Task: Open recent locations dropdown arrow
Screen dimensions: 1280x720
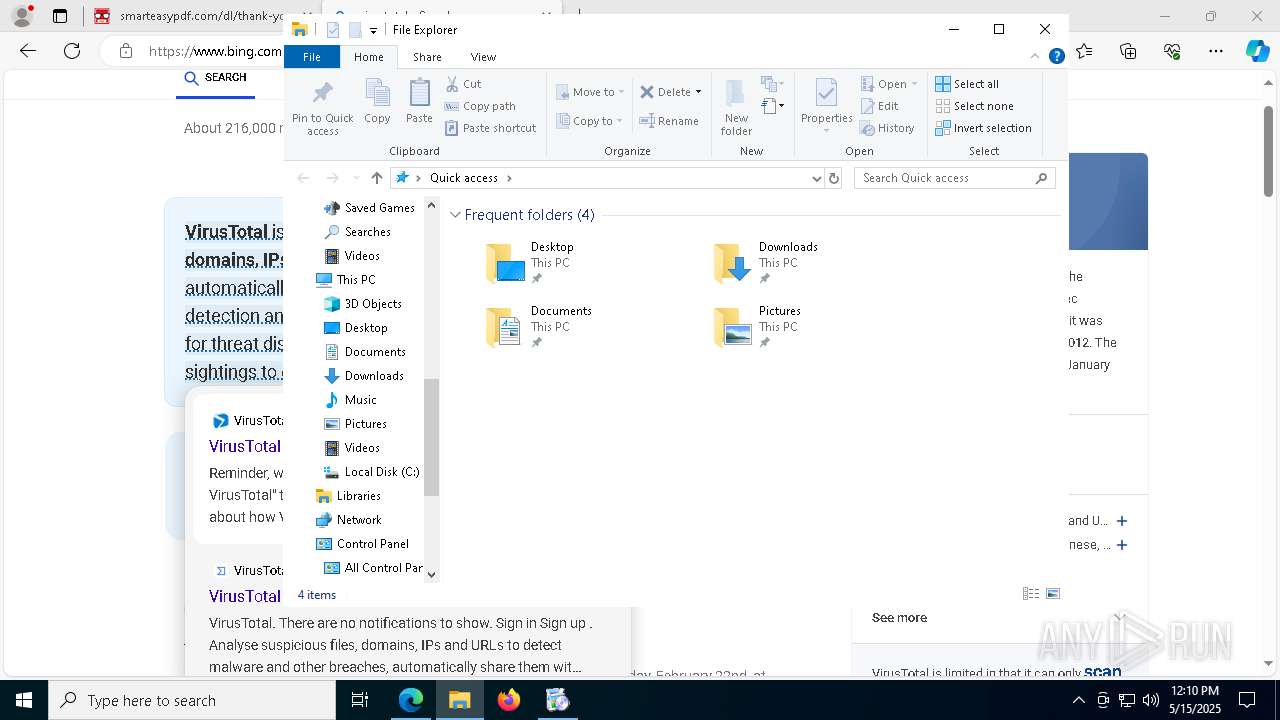Action: point(356,178)
